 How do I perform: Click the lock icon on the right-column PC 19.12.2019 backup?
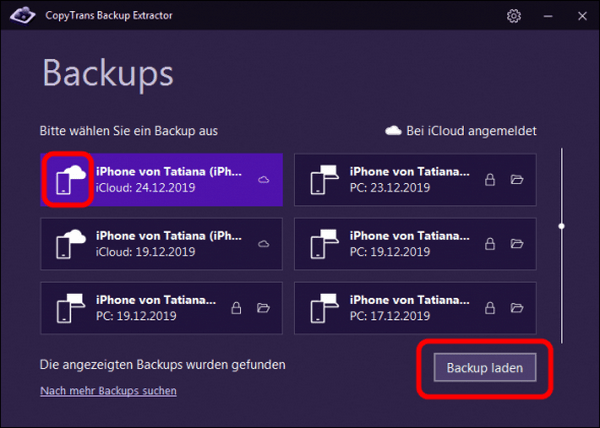tap(490, 244)
